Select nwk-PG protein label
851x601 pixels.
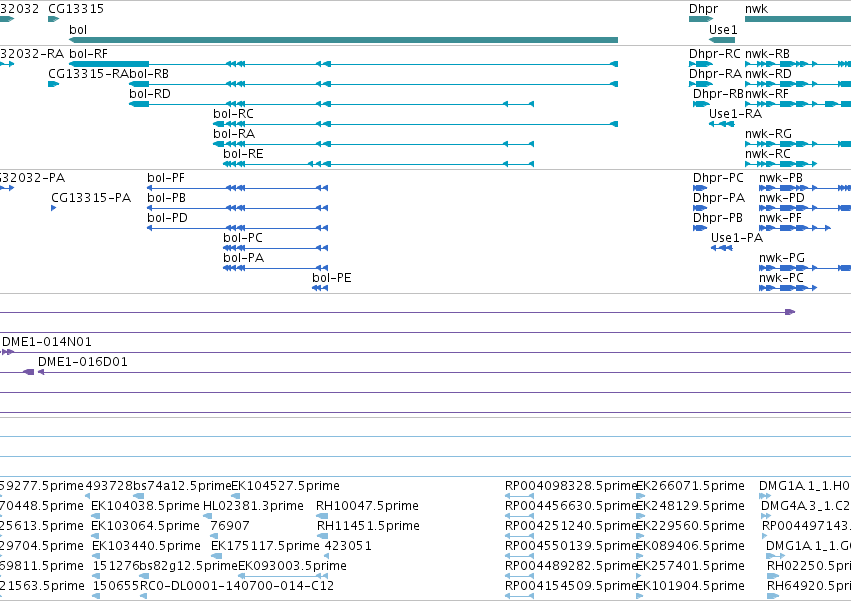(782, 258)
